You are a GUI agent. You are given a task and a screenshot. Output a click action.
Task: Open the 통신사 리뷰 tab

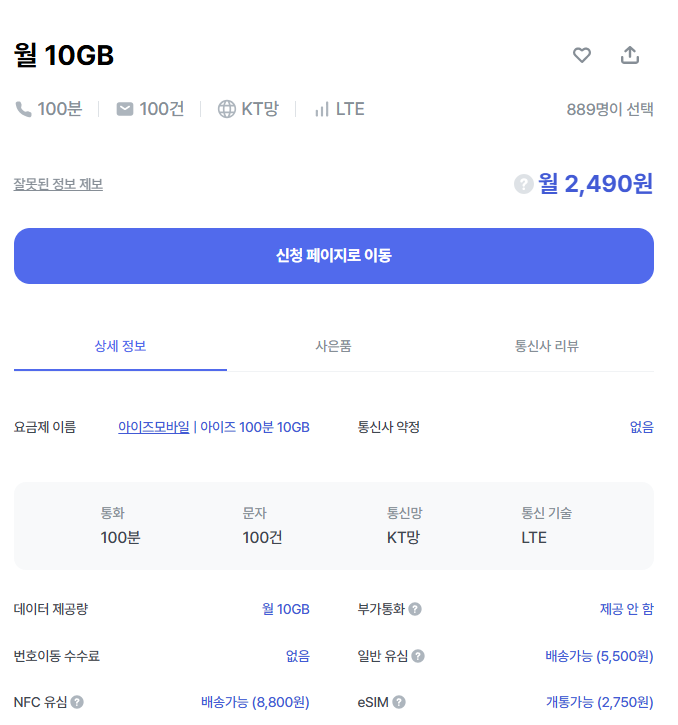547,347
